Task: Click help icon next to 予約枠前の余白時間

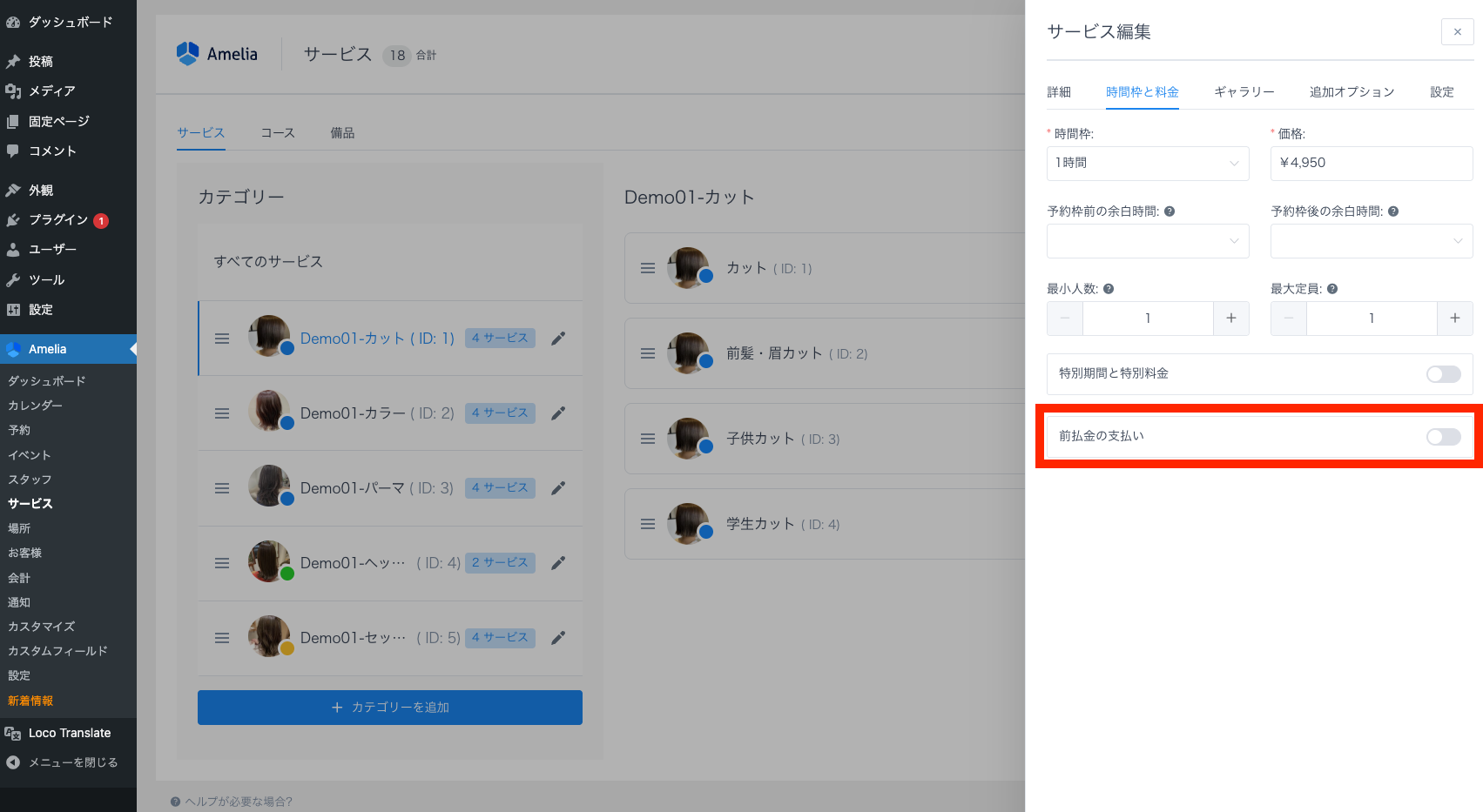Action: (x=1170, y=211)
